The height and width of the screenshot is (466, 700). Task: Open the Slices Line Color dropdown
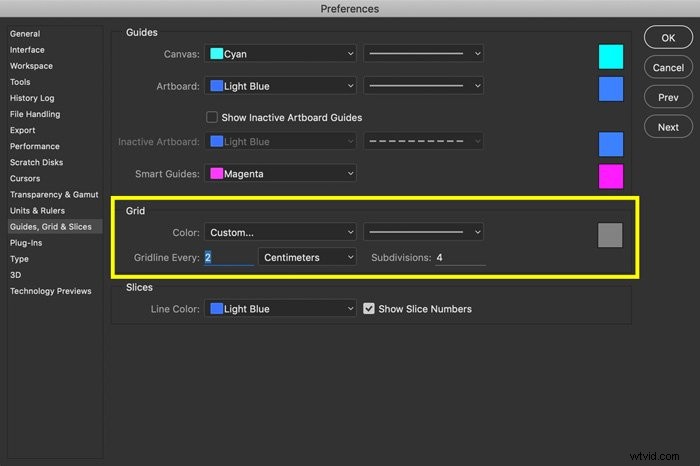pos(280,308)
